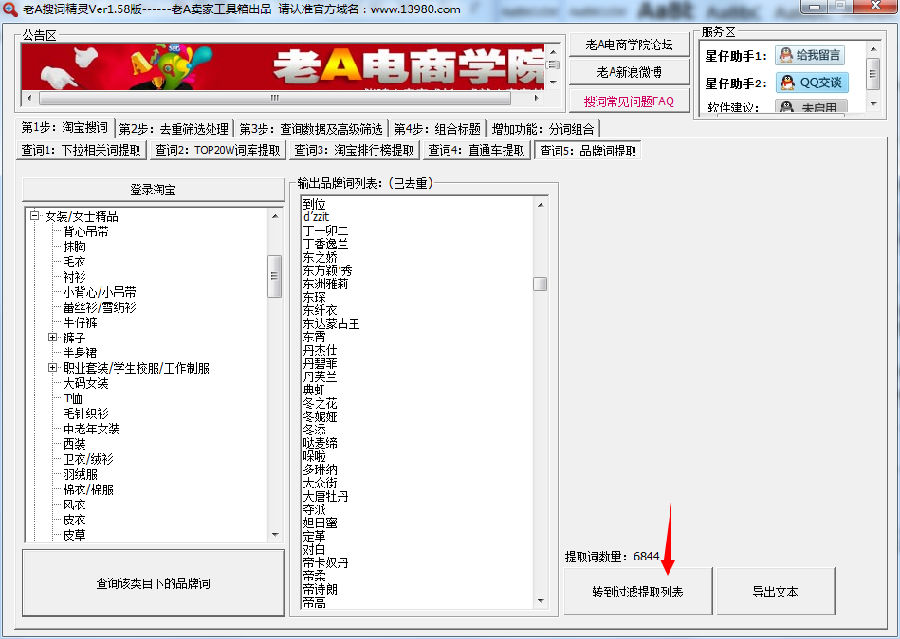Viewport: 900px width, 639px height.
Task: Select 卫衣/绒衫 category
Action: pos(88,459)
